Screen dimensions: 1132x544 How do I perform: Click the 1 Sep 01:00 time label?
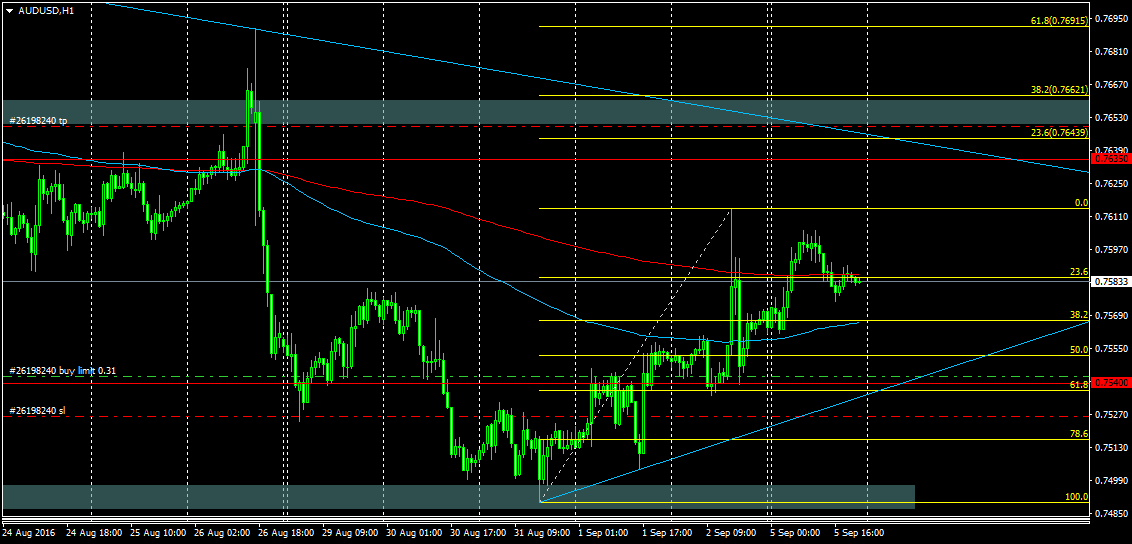tap(604, 533)
